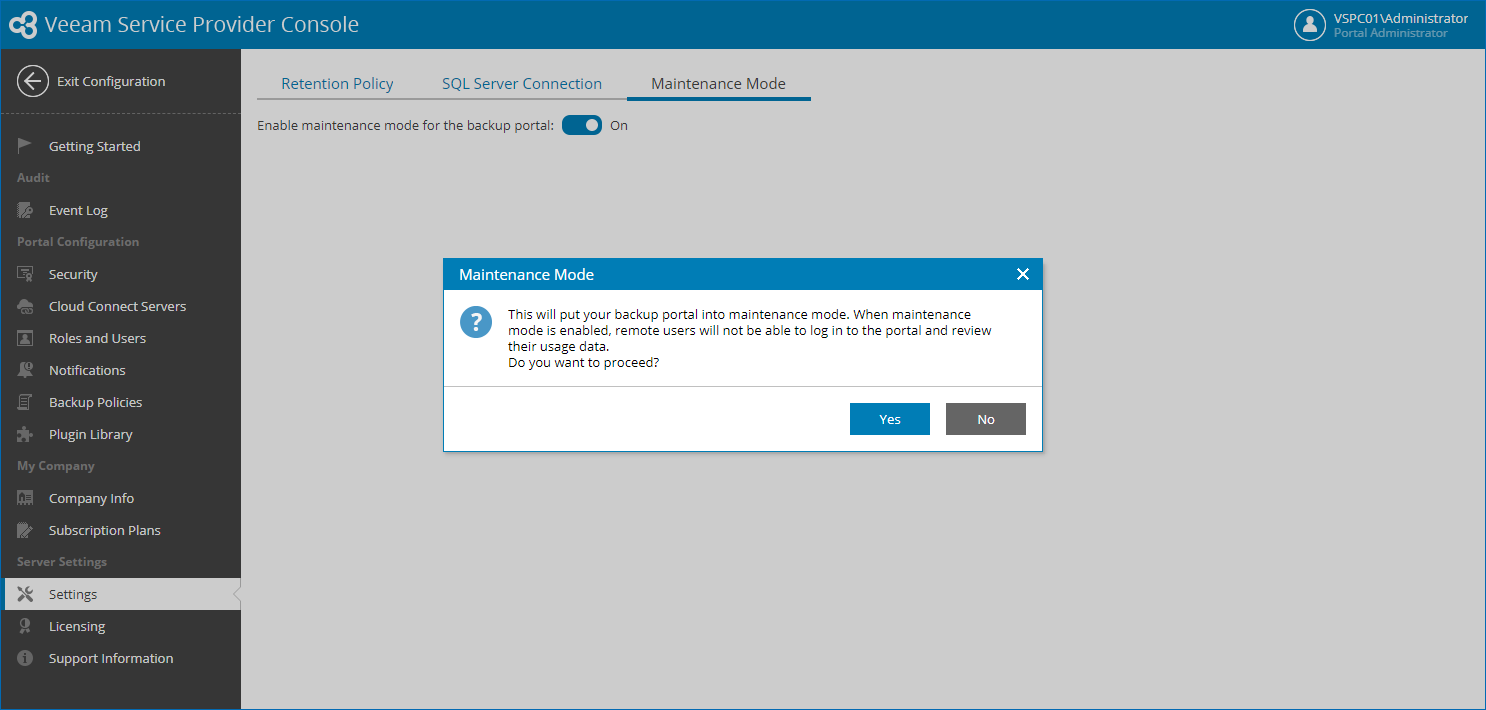Screen dimensions: 1486x710
Task: Click the Portal Configuration section heading
Action: tap(78, 242)
